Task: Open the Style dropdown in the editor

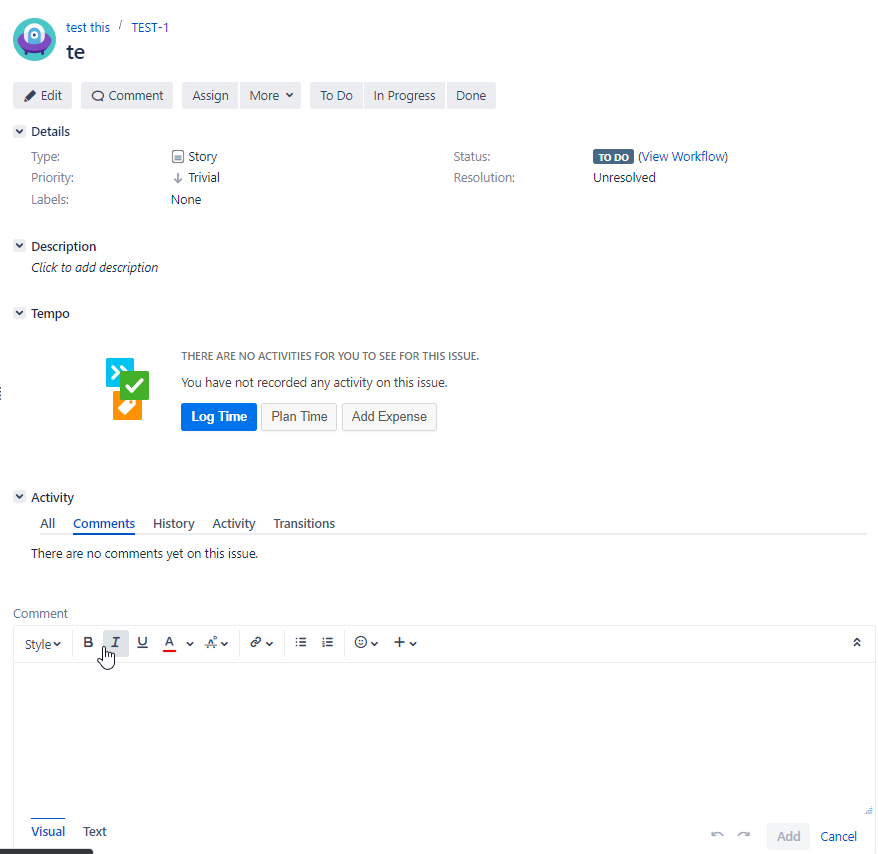Action: 42,643
